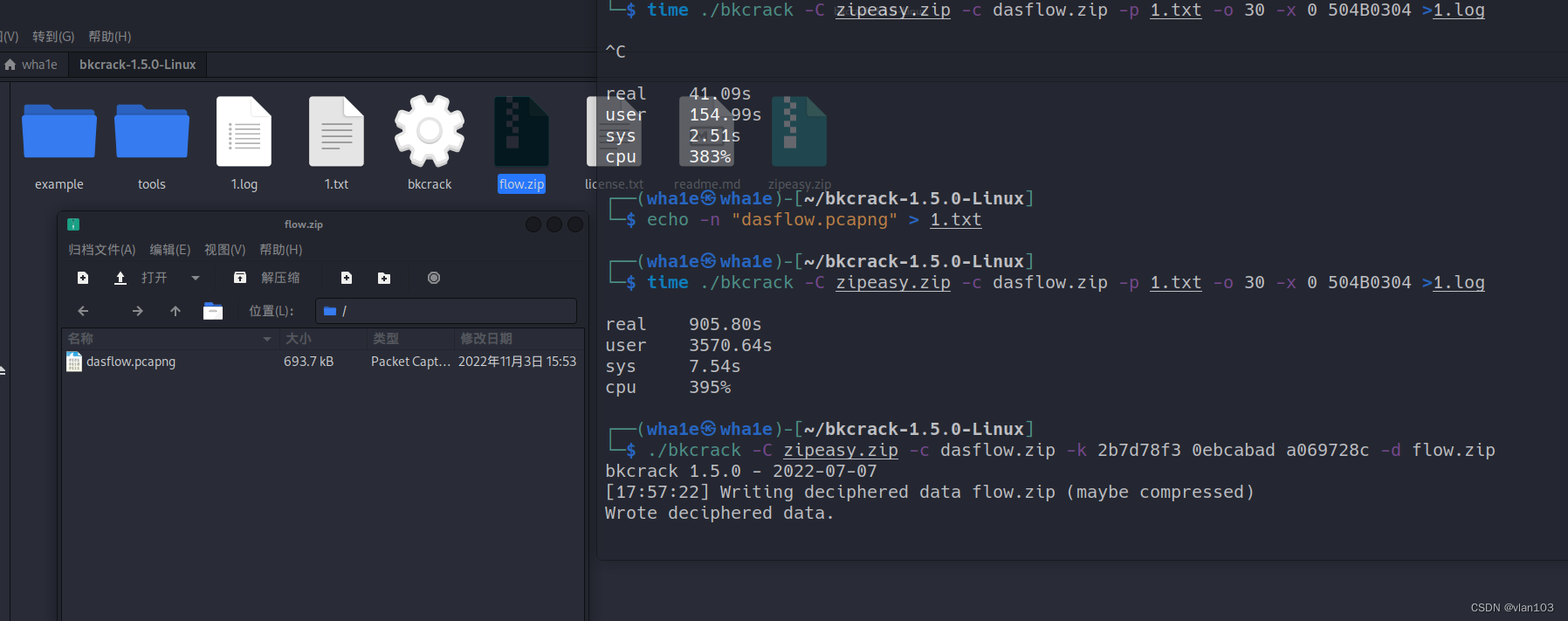Select the dasflow.pcapng file row

click(x=131, y=362)
